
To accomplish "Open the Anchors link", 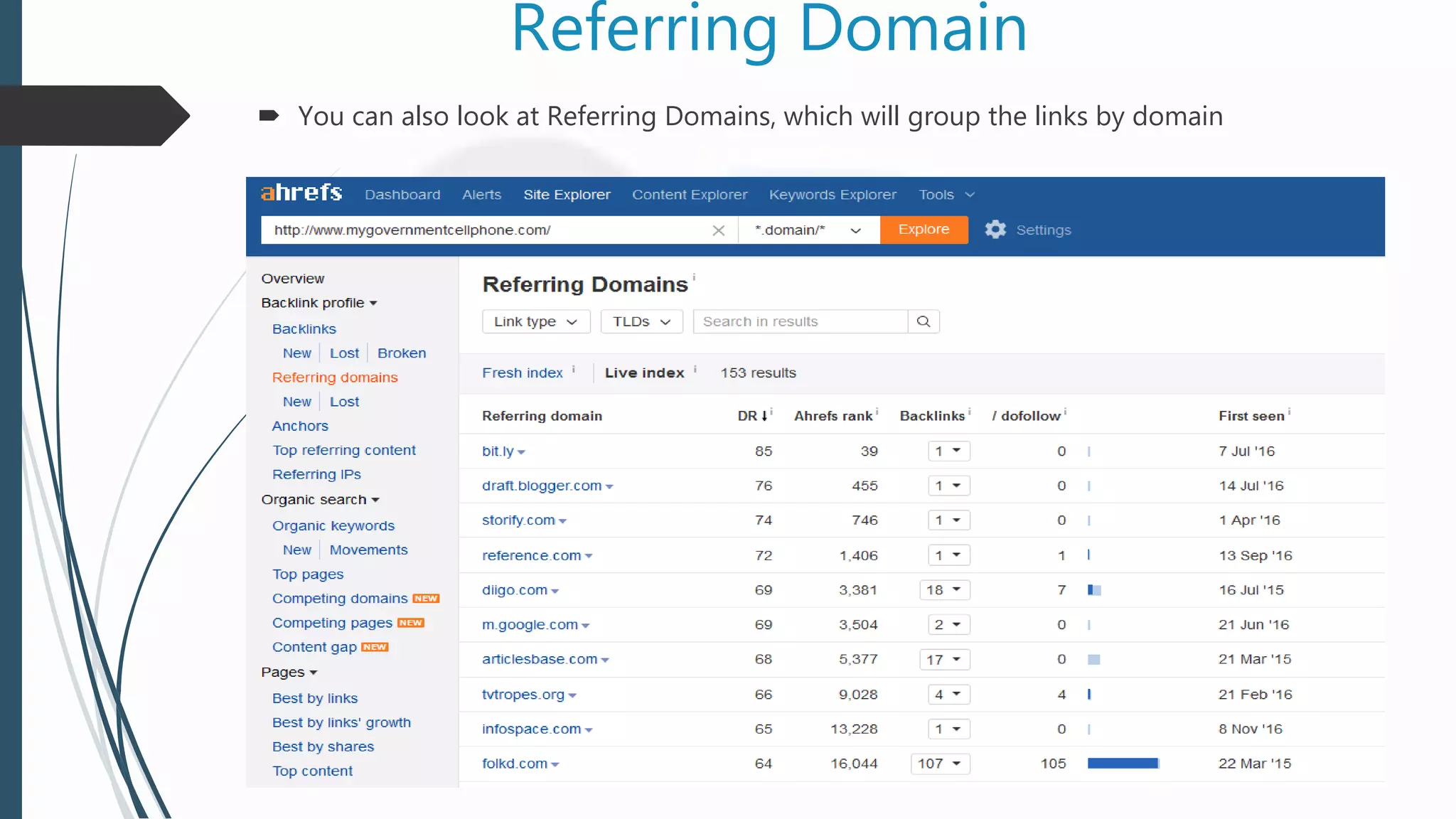I will click(x=300, y=426).
